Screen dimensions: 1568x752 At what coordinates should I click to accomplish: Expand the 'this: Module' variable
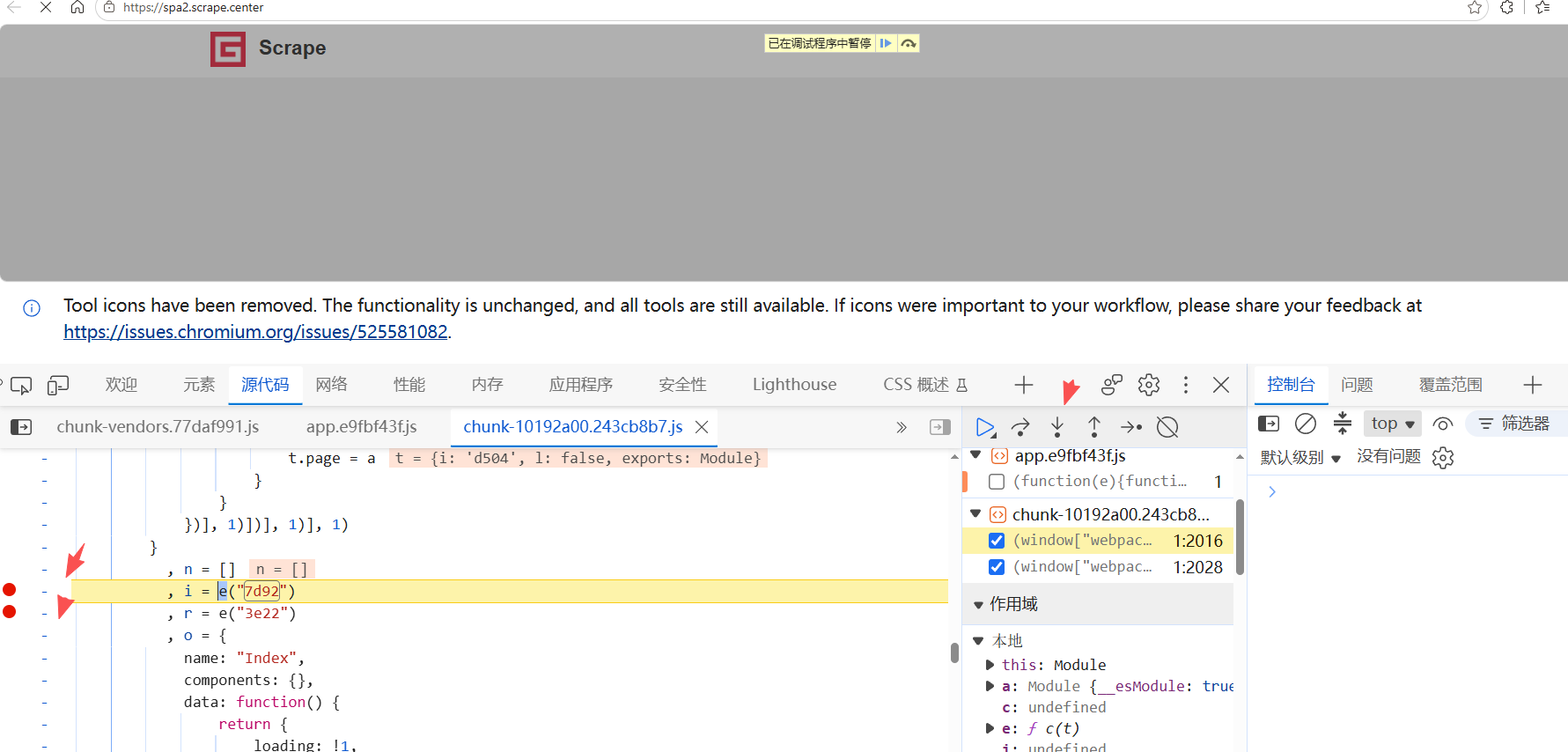pos(990,665)
